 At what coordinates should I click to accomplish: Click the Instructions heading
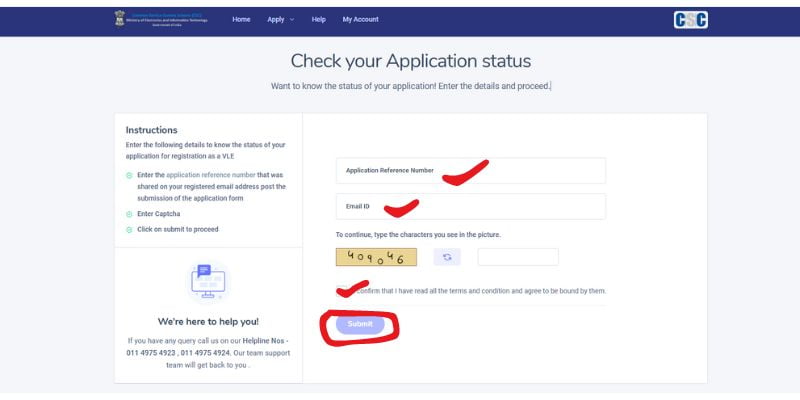[152, 130]
